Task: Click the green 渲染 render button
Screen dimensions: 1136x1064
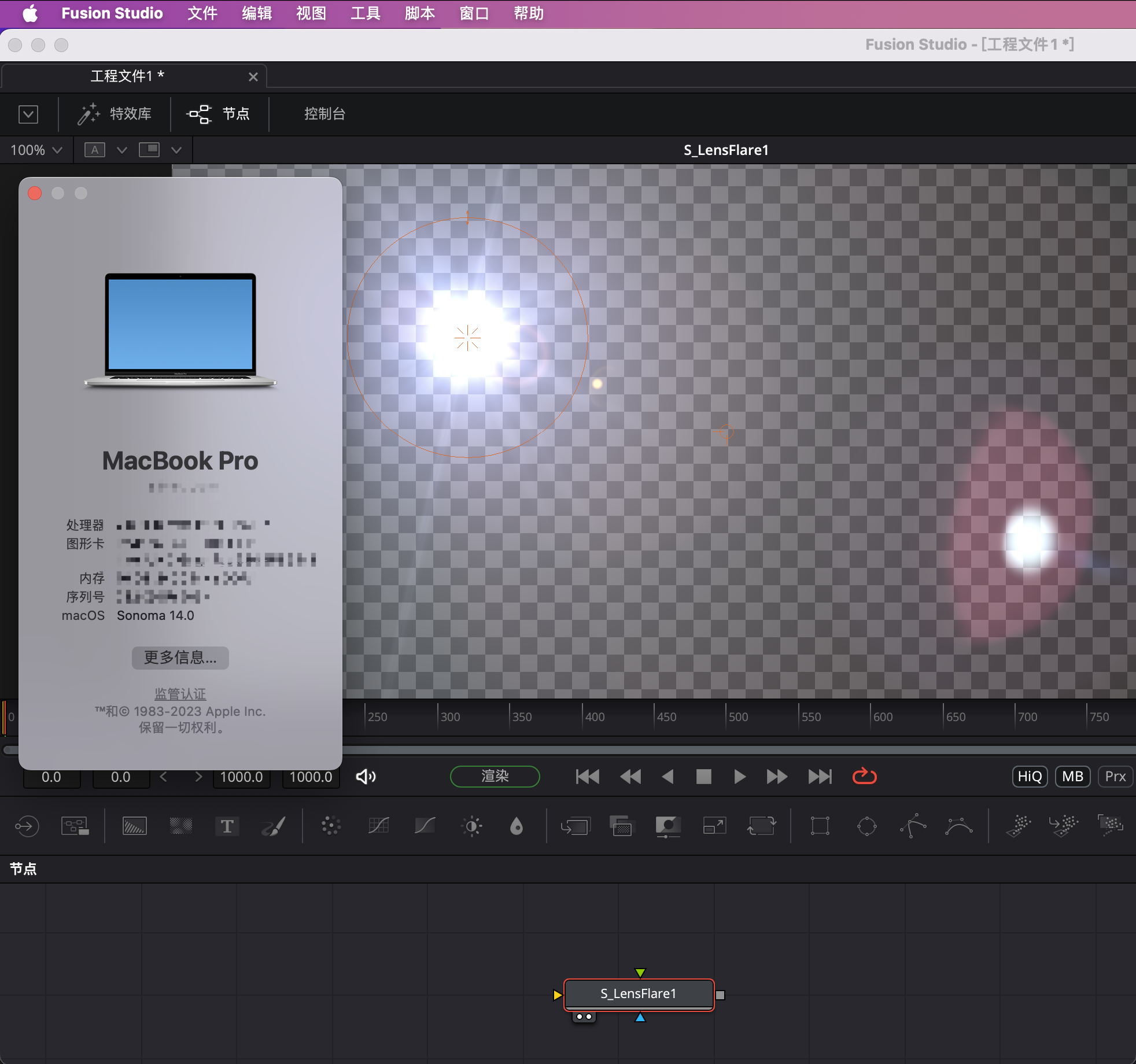Action: pyautogui.click(x=495, y=777)
